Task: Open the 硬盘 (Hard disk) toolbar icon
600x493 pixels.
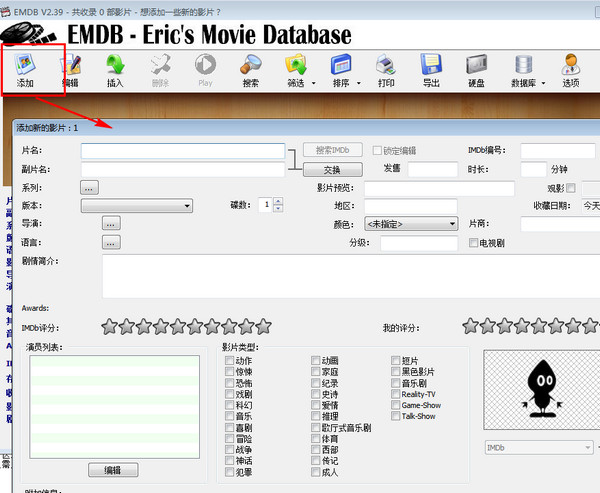Action: coord(476,70)
